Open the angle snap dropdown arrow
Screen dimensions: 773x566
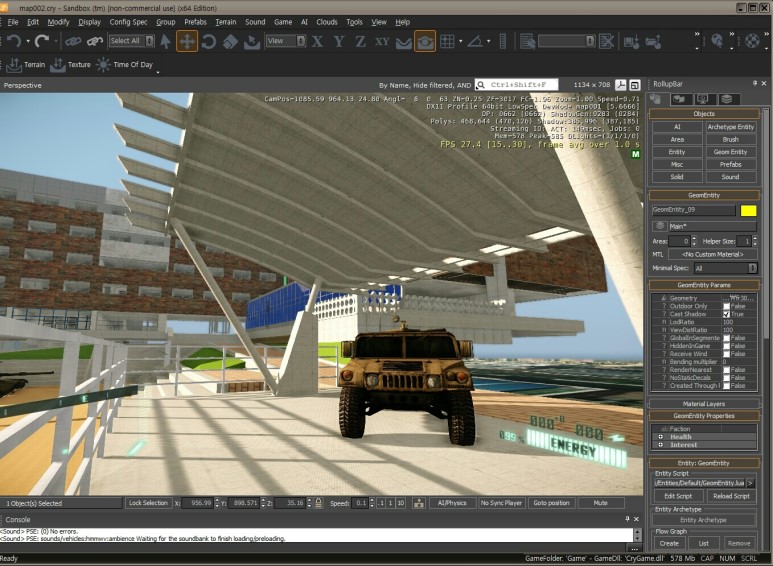click(x=489, y=41)
